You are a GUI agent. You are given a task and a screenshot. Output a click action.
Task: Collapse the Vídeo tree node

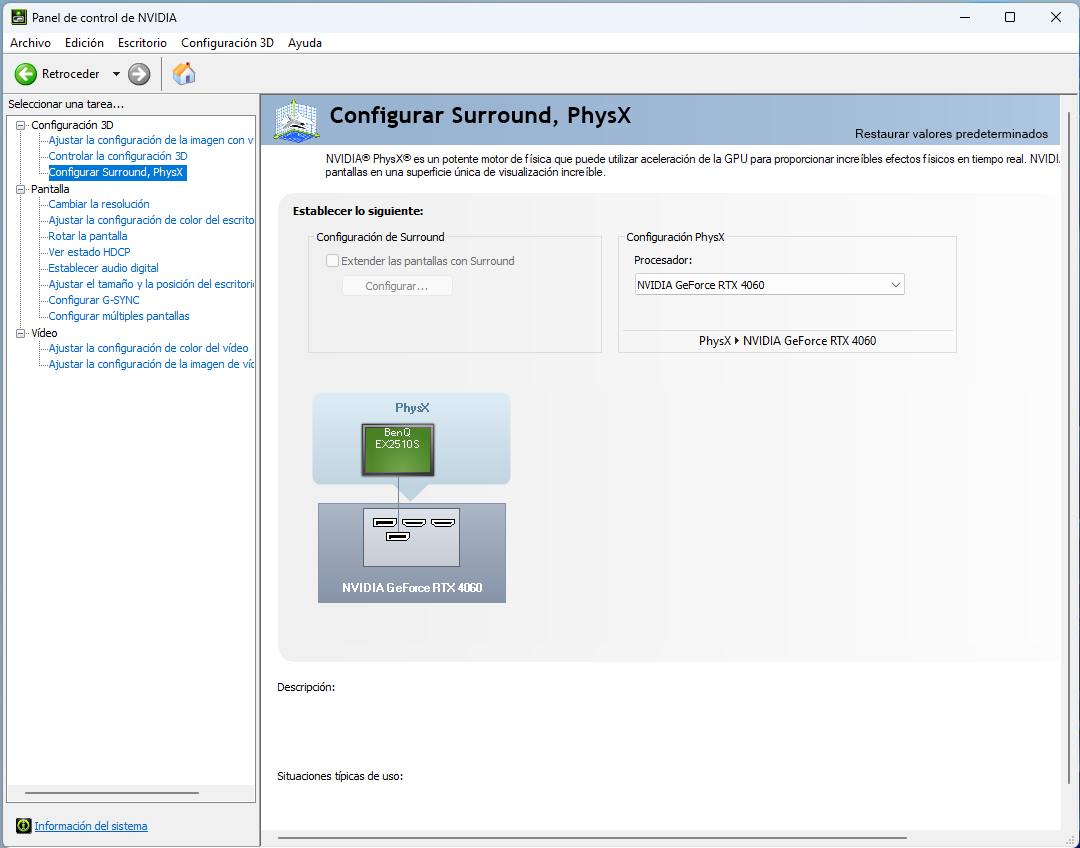tap(21, 333)
